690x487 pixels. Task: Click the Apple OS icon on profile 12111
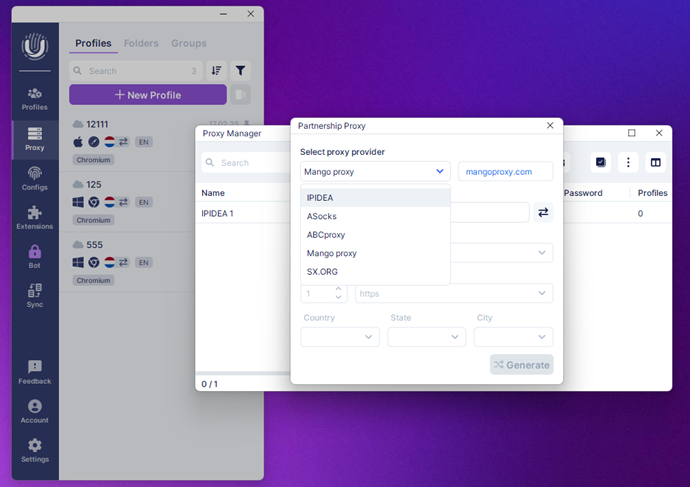(x=78, y=142)
